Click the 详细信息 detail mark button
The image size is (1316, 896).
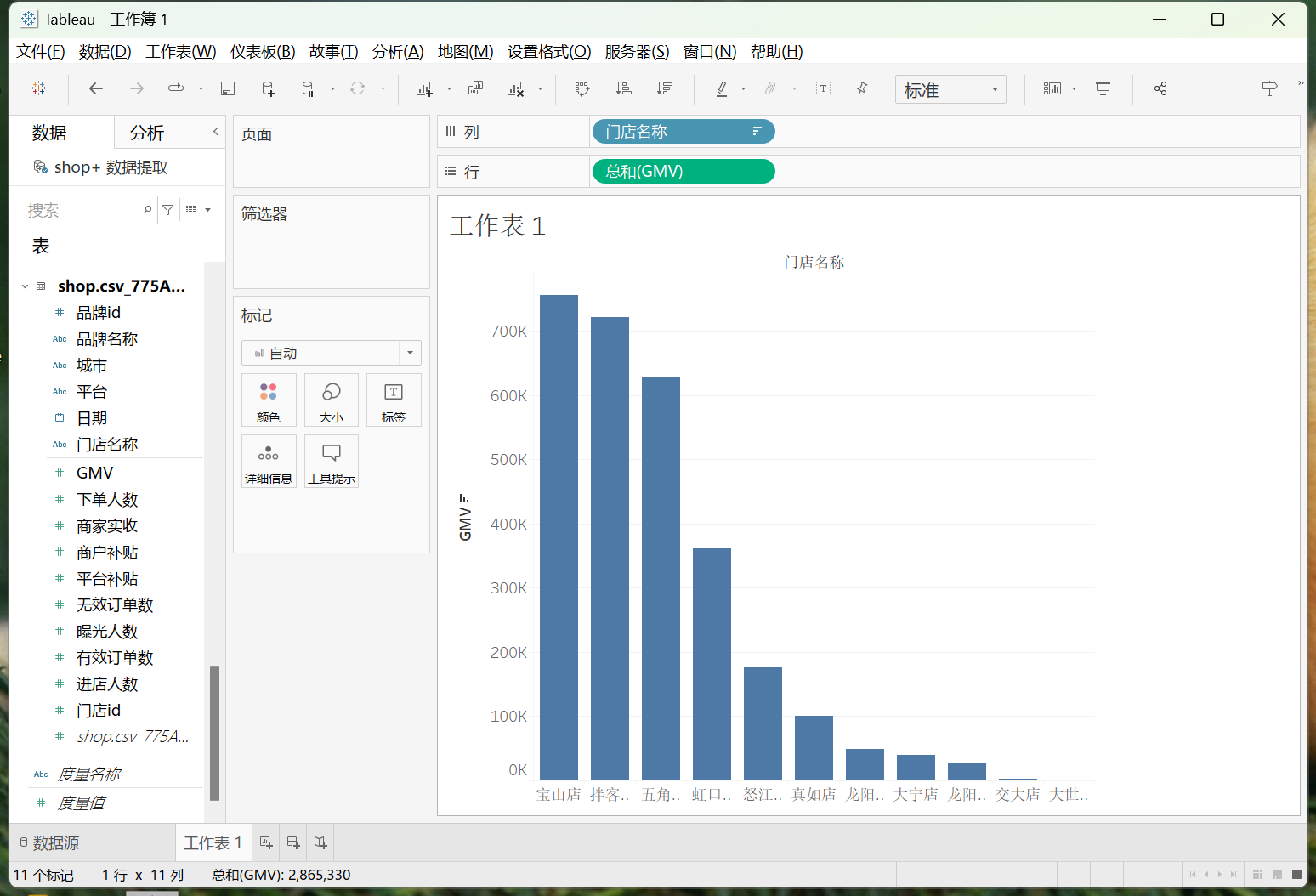click(x=269, y=462)
